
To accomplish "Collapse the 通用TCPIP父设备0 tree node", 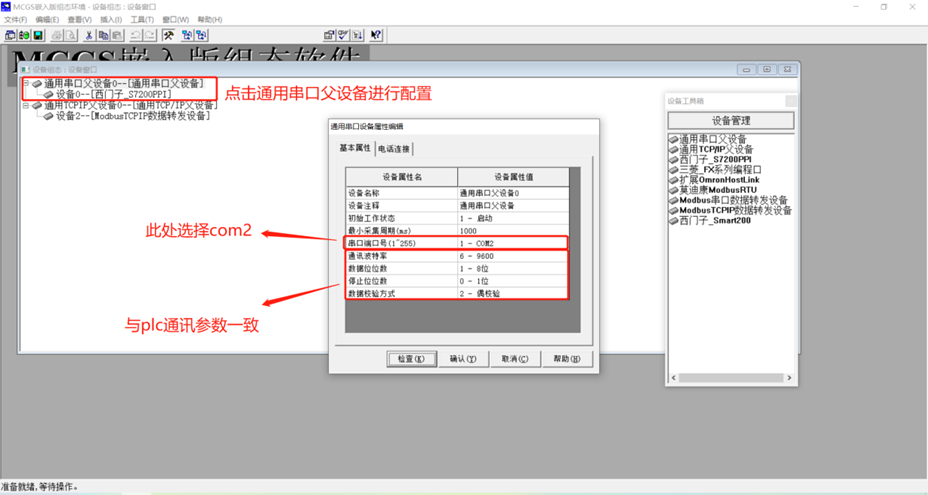I will tap(25, 105).
